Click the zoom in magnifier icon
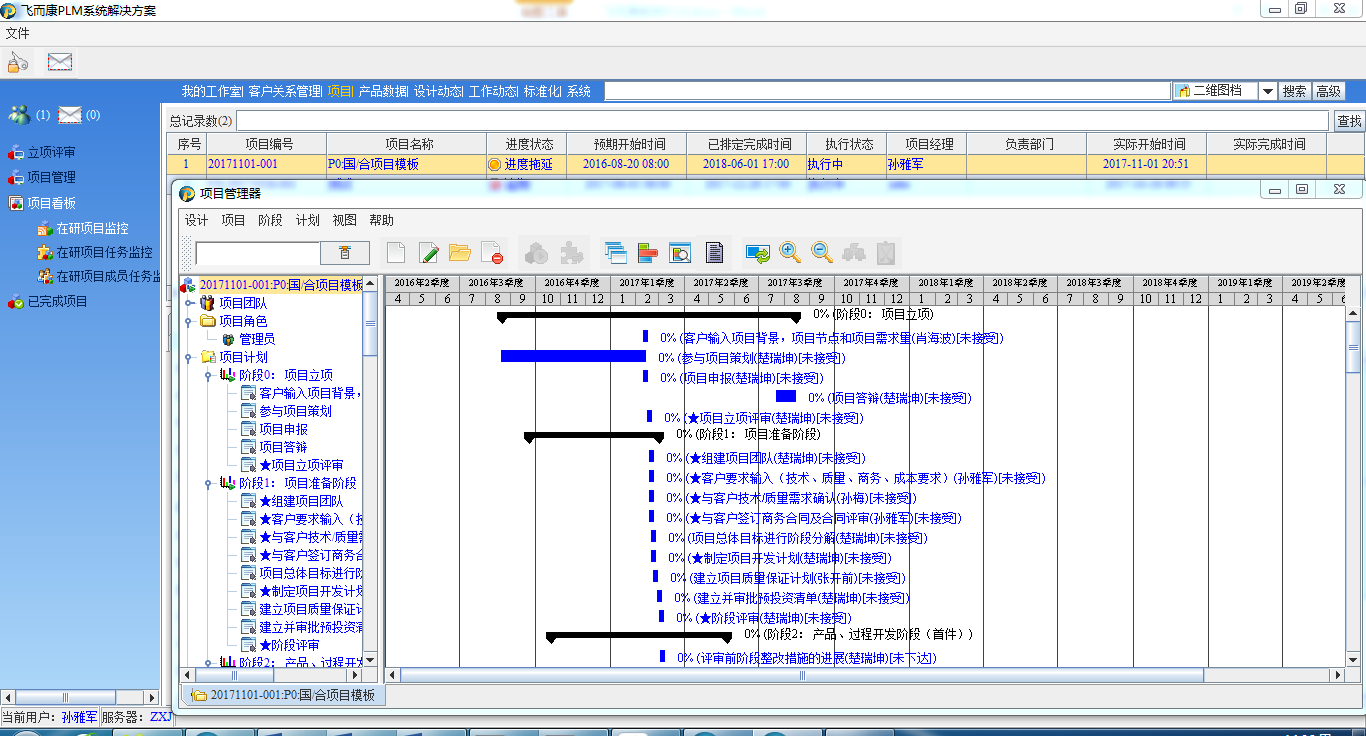Screen dimensions: 1366x736 (x=790, y=253)
